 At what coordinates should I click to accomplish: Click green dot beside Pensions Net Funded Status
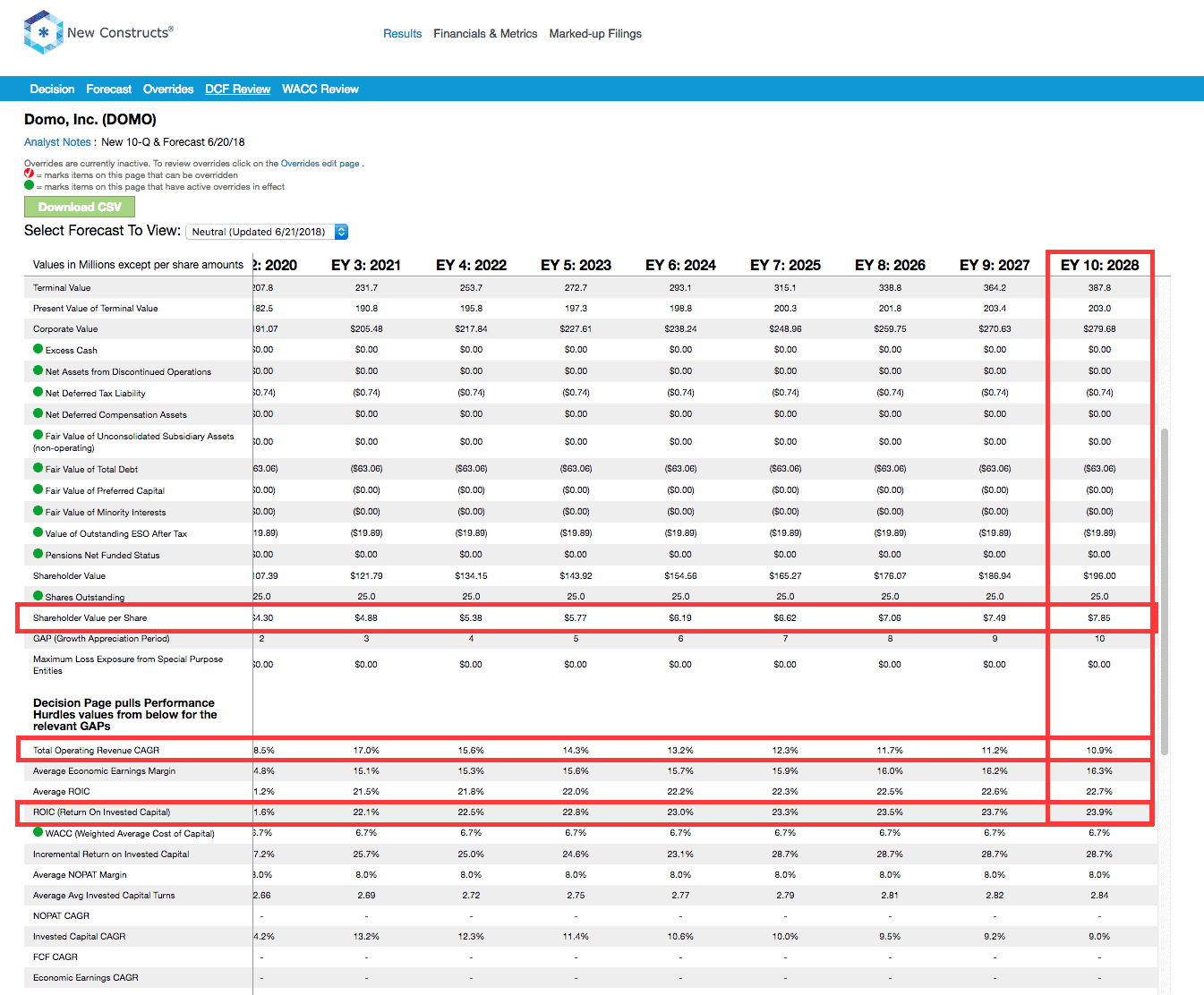pyautogui.click(x=38, y=554)
